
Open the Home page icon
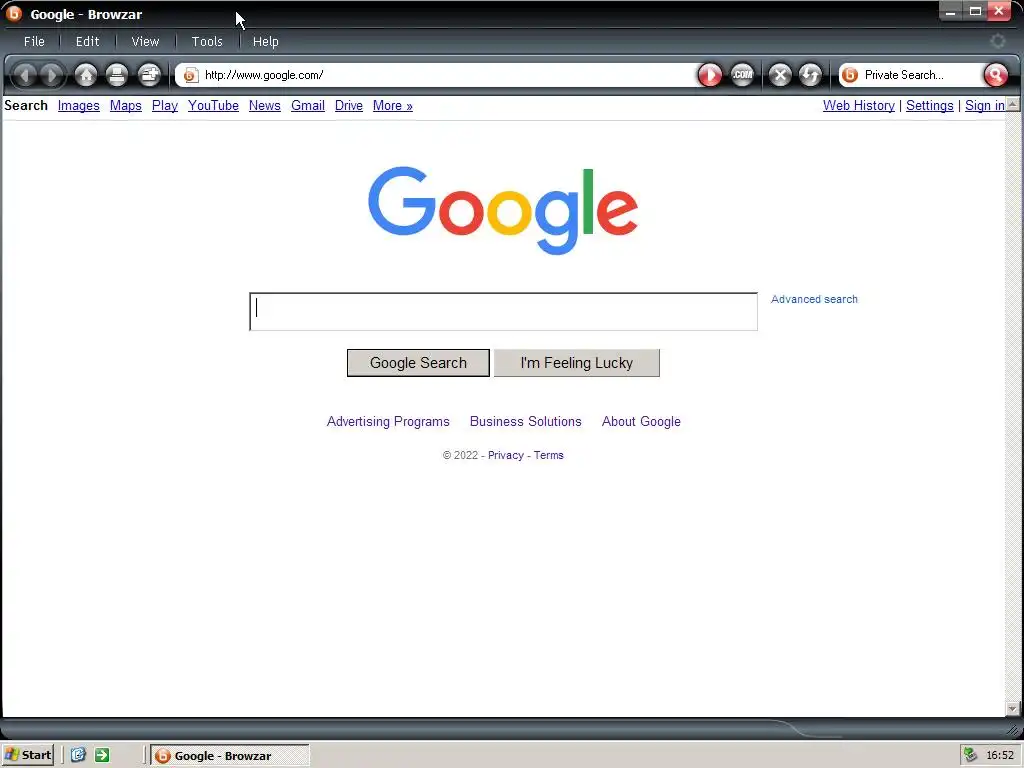click(x=86, y=75)
